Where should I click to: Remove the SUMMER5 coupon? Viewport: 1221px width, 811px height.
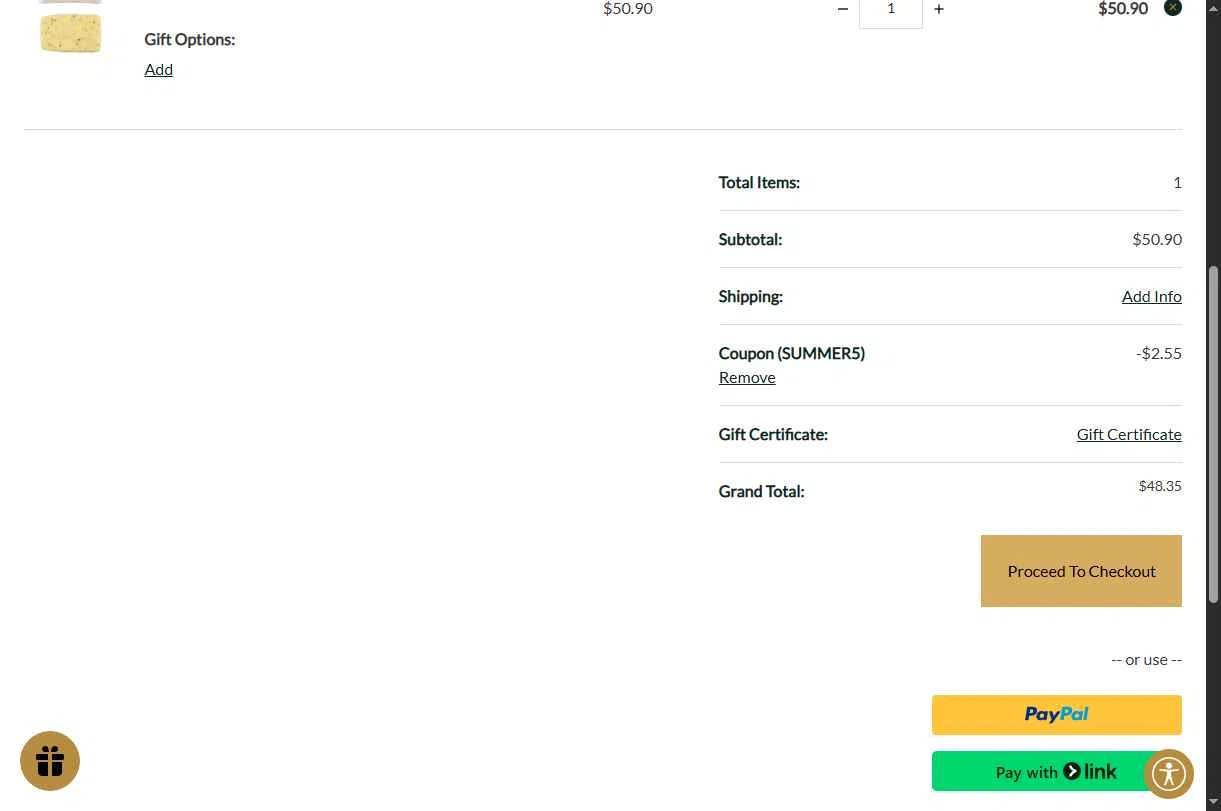[x=747, y=377]
